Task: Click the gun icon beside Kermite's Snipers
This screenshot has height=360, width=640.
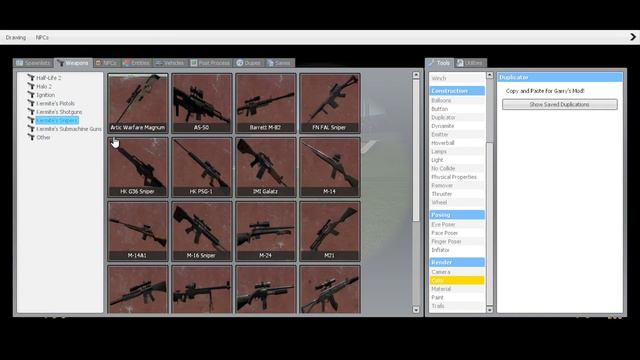Action: (31, 120)
